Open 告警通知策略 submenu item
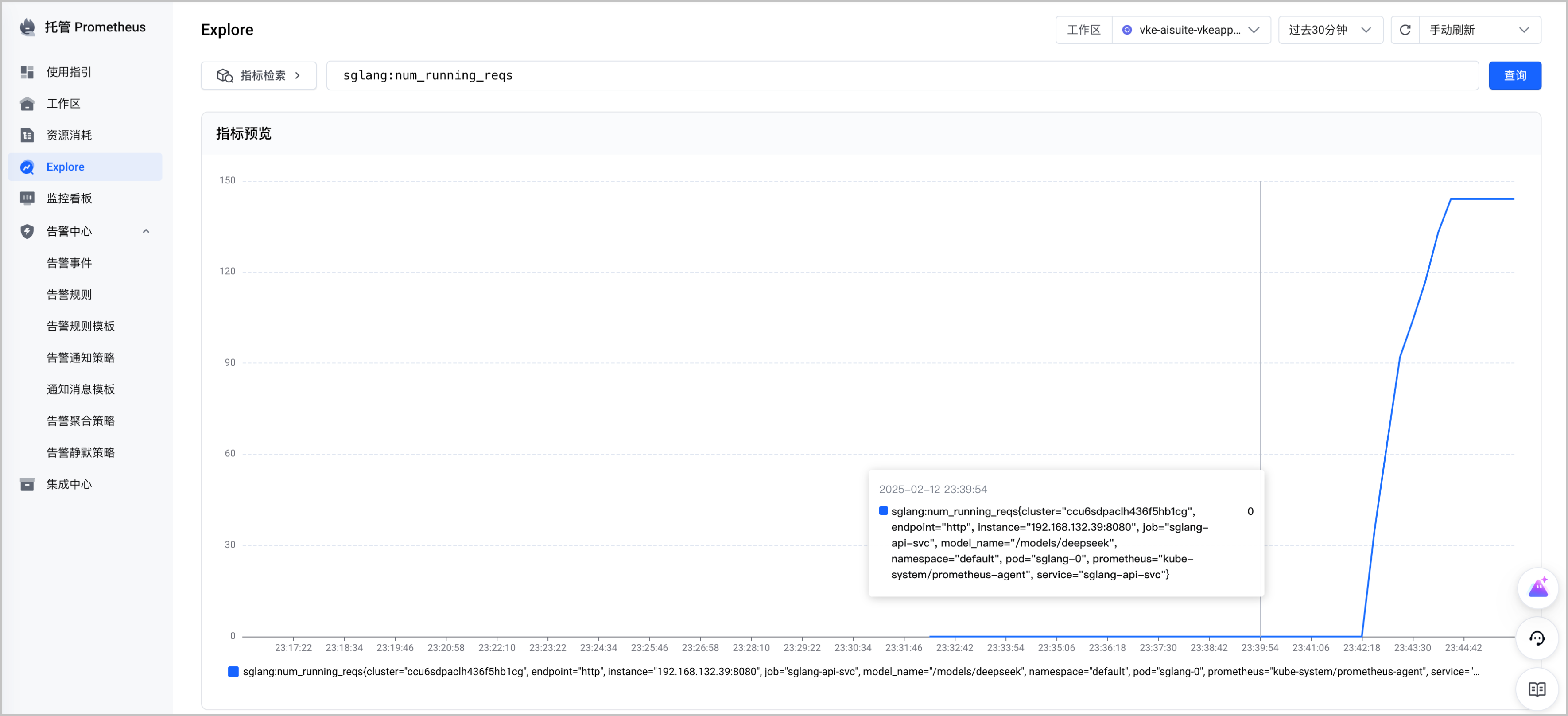This screenshot has height=716, width=1568. (x=81, y=358)
